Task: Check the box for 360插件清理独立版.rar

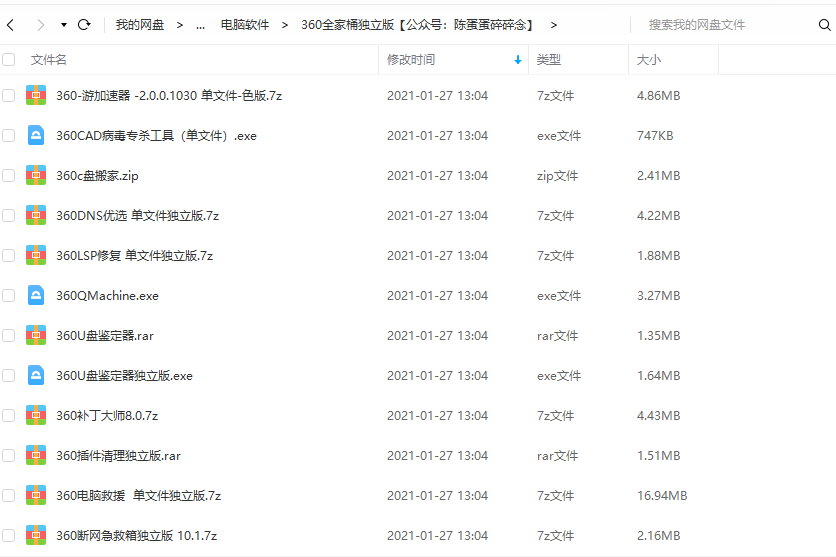Action: tap(9, 455)
